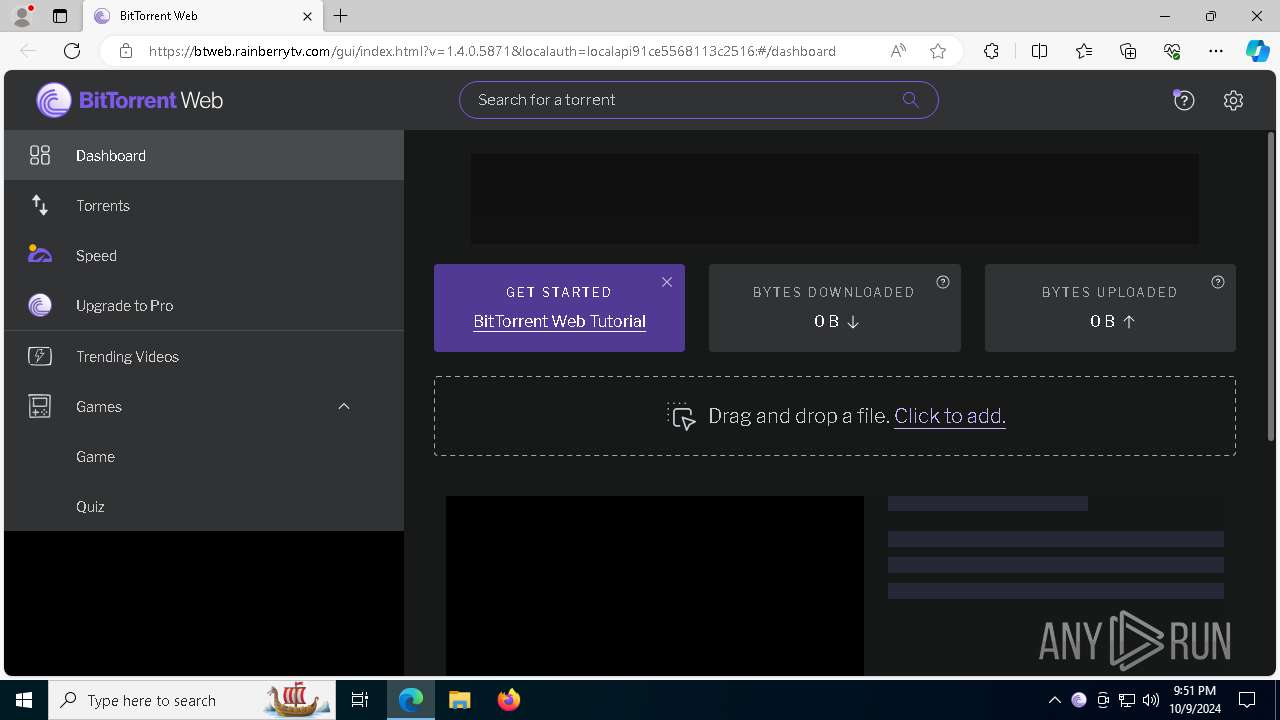Image resolution: width=1280 pixels, height=720 pixels.
Task: Focus the Search for a torrent field
Action: click(x=699, y=99)
